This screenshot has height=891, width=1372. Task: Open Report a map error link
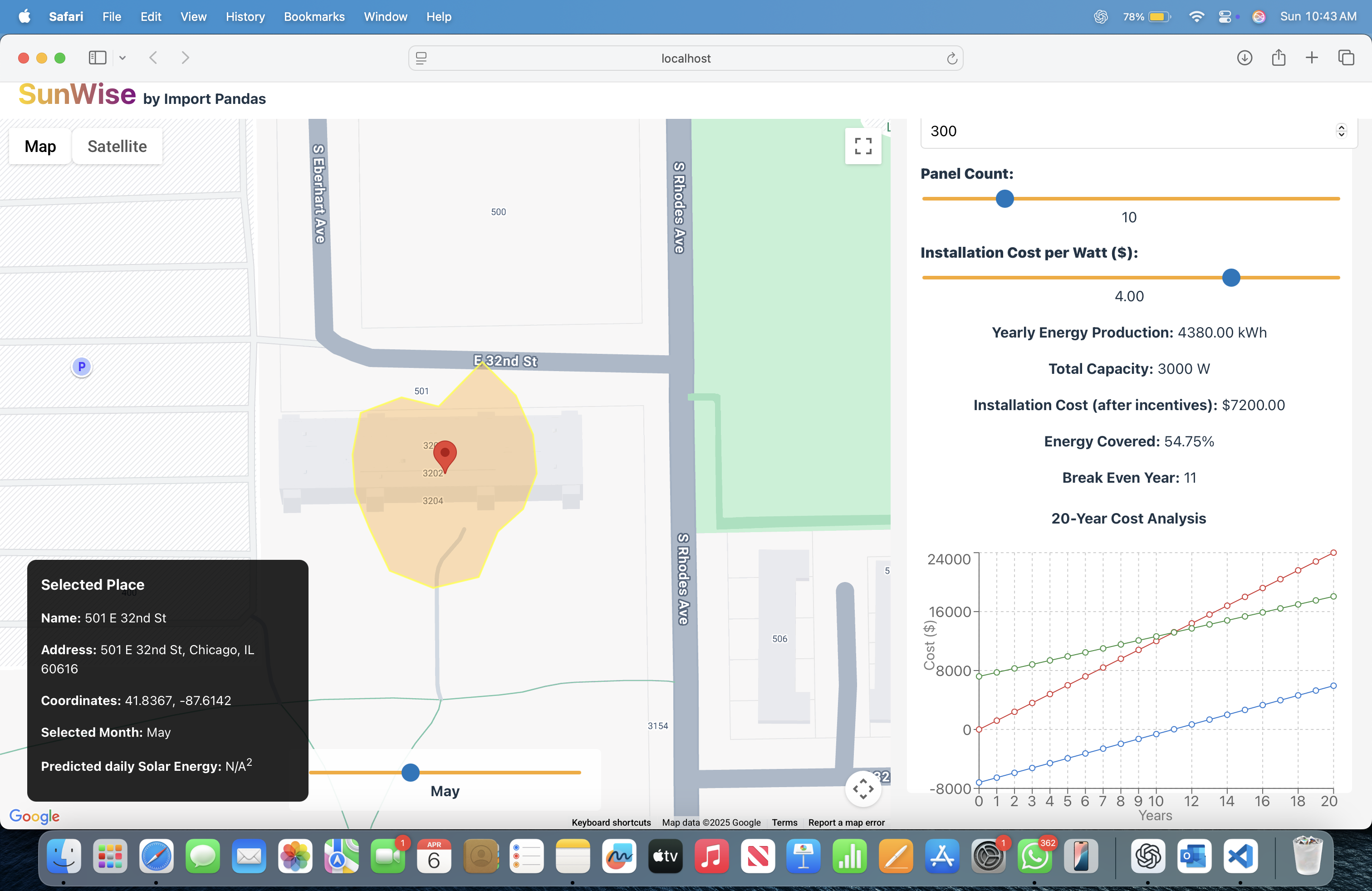846,822
